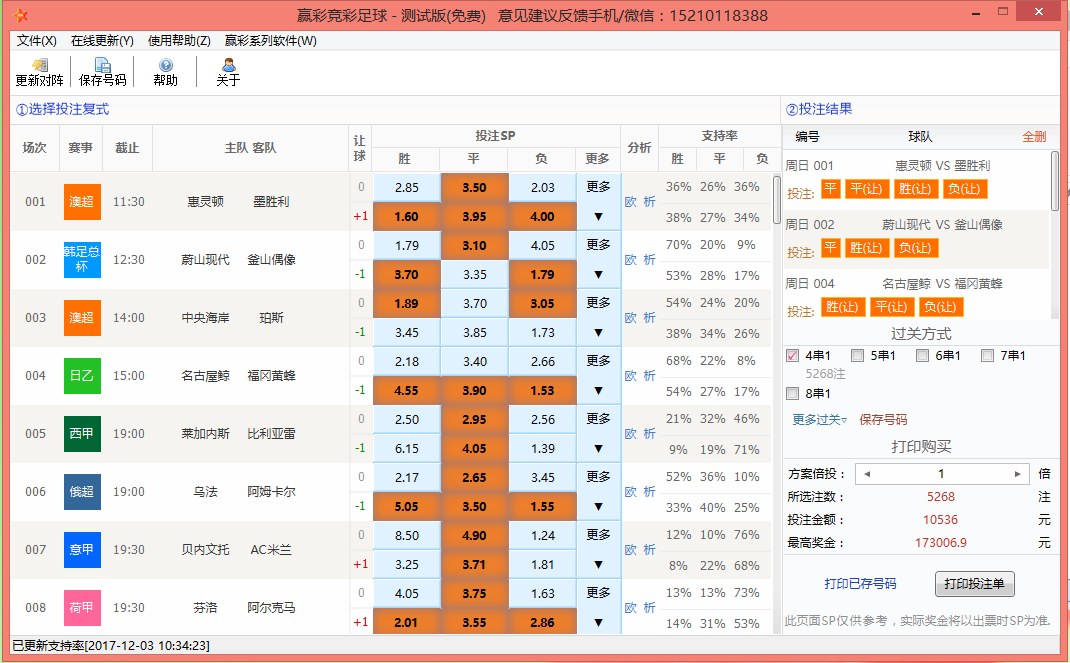The height and width of the screenshot is (663, 1070).
Task: Expand 更多 dropdown for match 005
Action: [598, 434]
